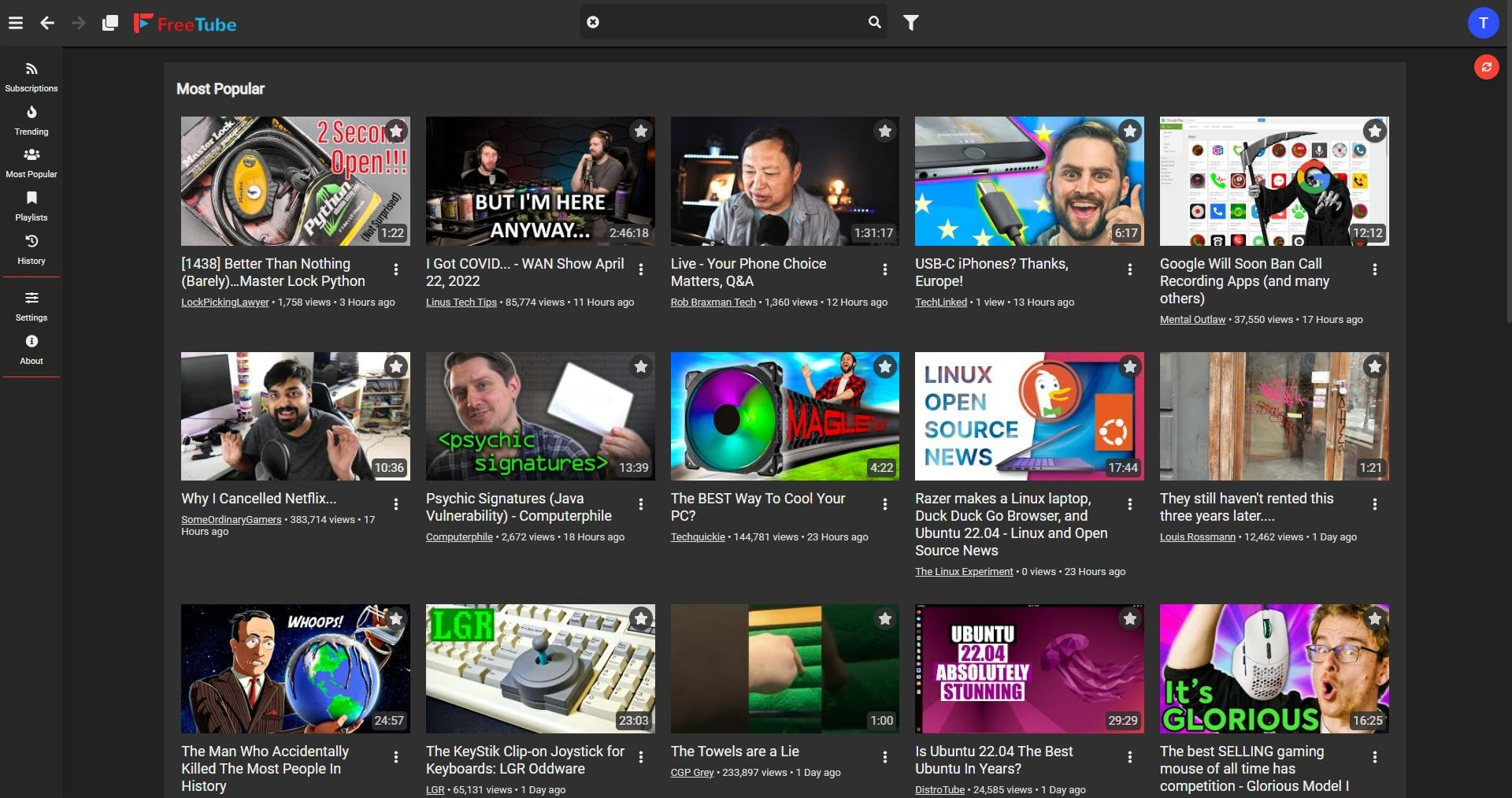
Task: Open three-dot menu for Google call recording video
Action: (x=1375, y=269)
